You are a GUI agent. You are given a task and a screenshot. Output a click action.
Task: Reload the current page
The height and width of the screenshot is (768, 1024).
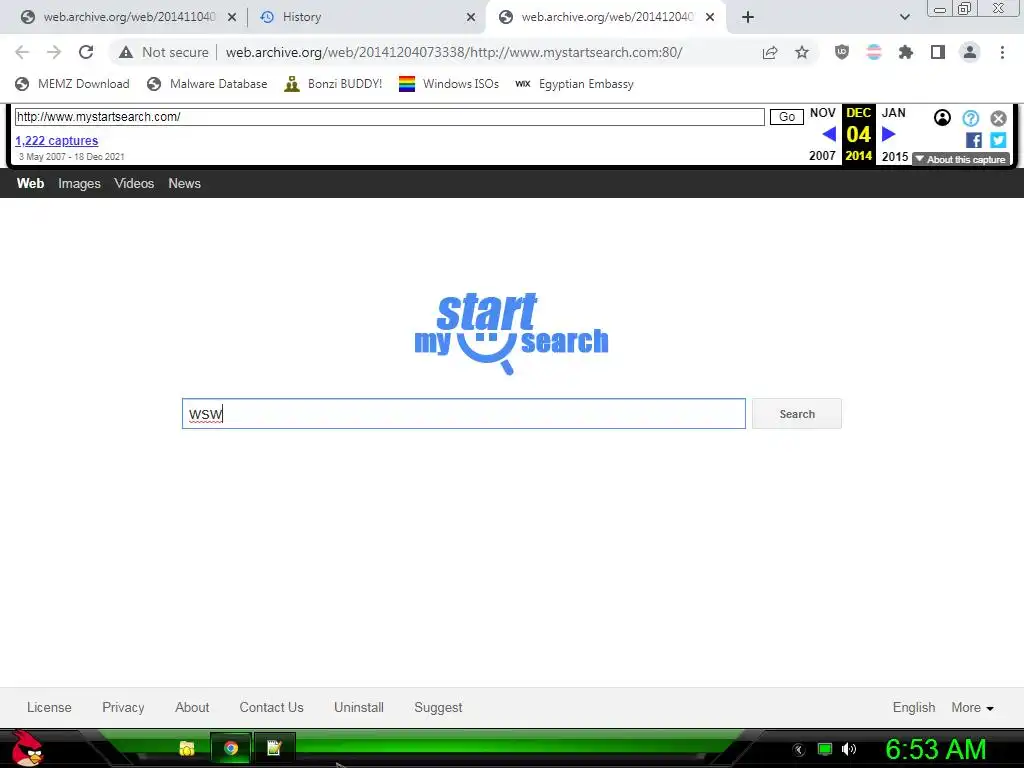click(x=86, y=52)
